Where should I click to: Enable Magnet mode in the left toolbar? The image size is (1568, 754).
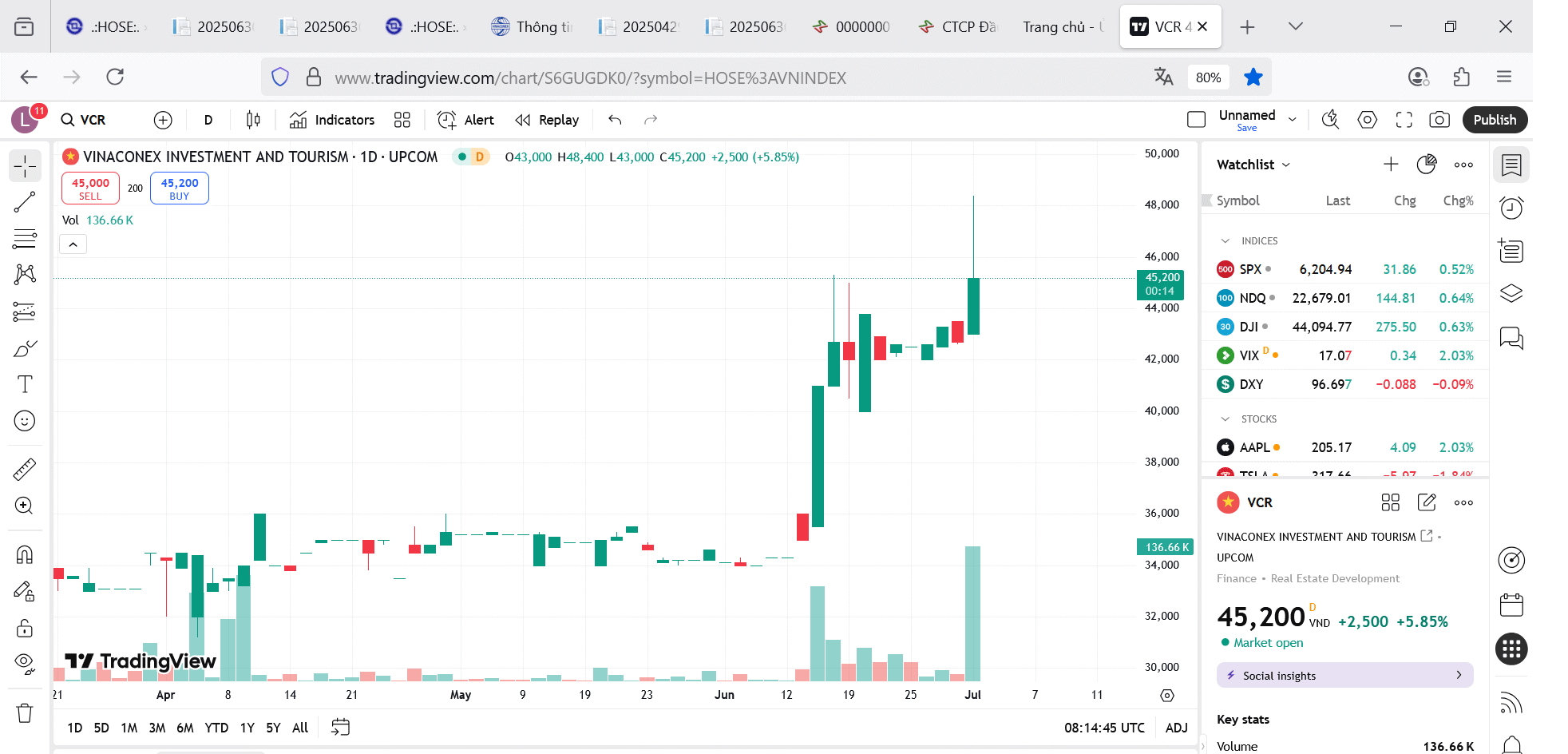(x=24, y=554)
